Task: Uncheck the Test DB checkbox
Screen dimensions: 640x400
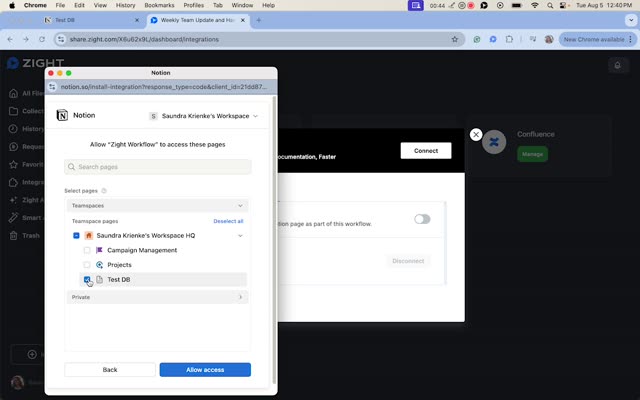Action: pyautogui.click(x=87, y=280)
